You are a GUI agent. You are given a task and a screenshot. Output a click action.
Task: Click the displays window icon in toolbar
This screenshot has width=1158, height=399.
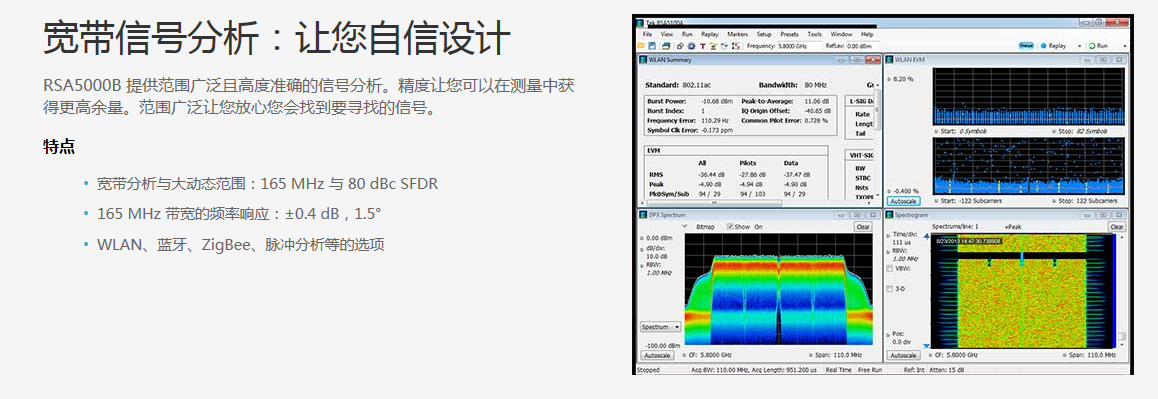click(666, 46)
